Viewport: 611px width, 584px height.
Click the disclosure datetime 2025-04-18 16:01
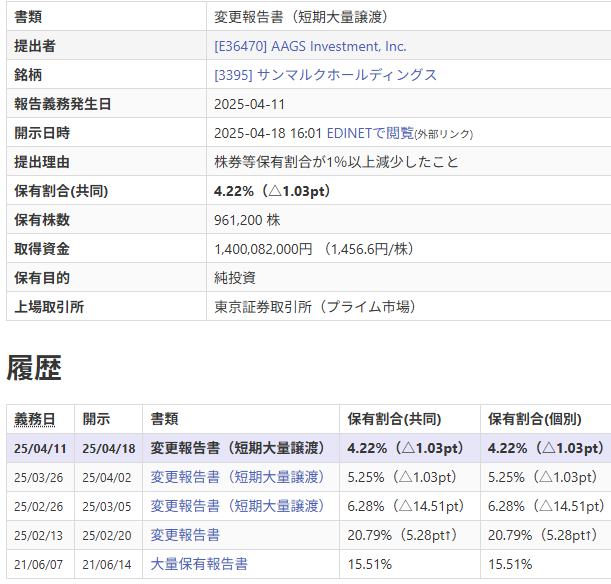(268, 133)
